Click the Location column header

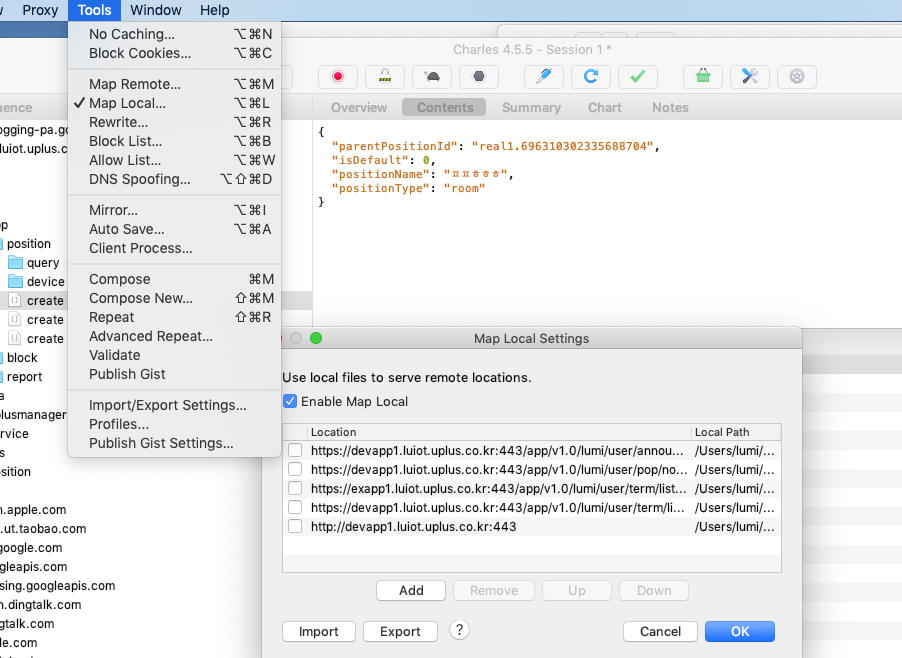point(498,432)
